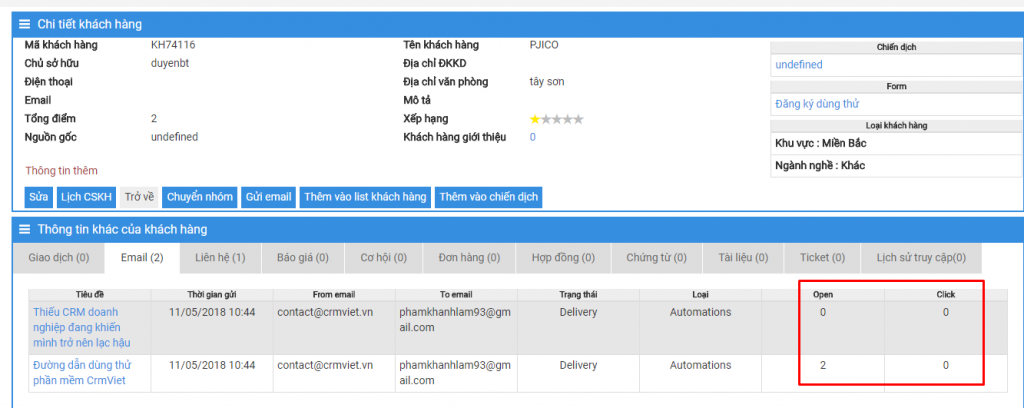Click Khu vực : Miền Bắc
The width and height of the screenshot is (1024, 408).
(821, 143)
